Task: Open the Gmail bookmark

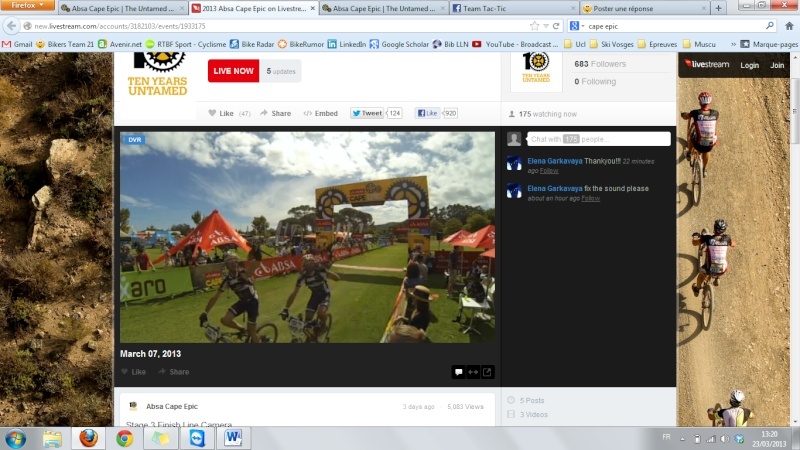Action: tap(17, 44)
